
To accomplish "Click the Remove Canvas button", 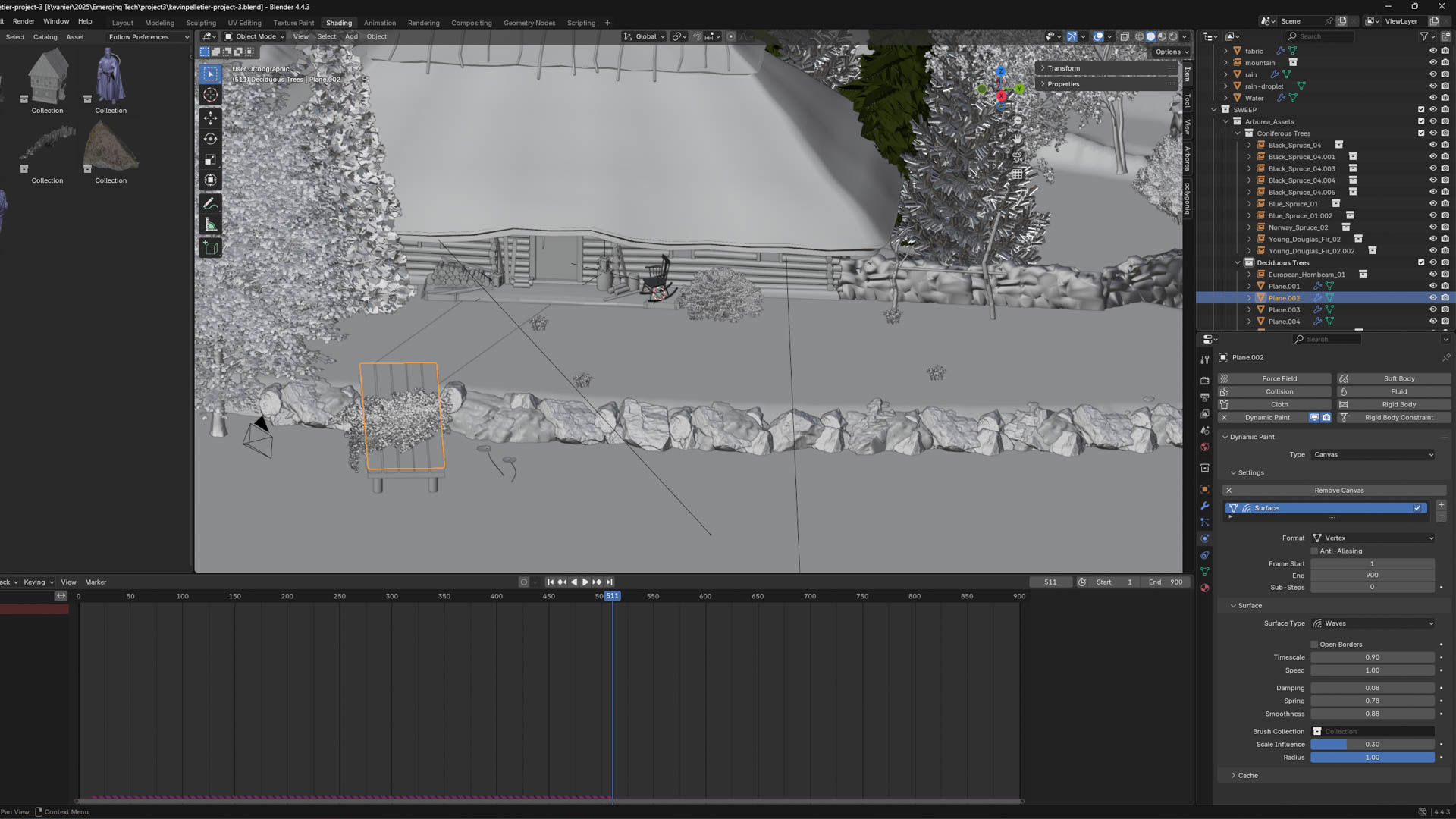I will coord(1338,491).
